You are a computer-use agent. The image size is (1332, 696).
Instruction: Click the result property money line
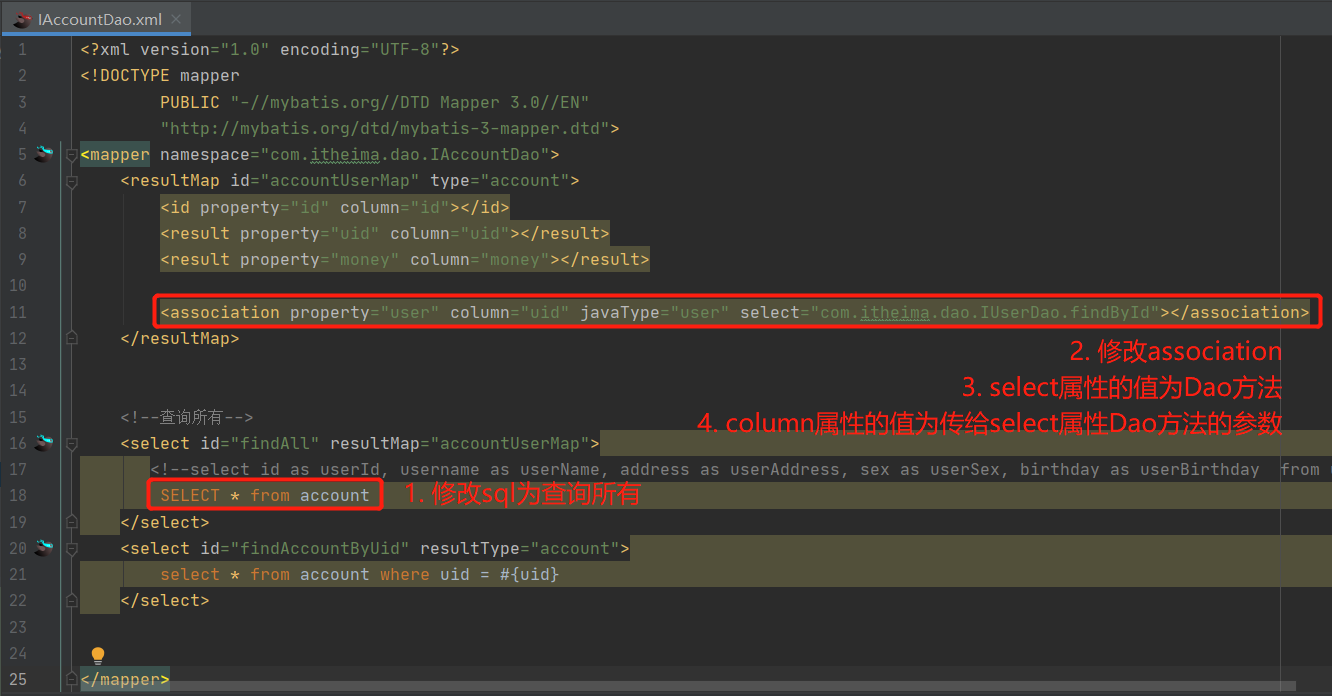coord(405,259)
